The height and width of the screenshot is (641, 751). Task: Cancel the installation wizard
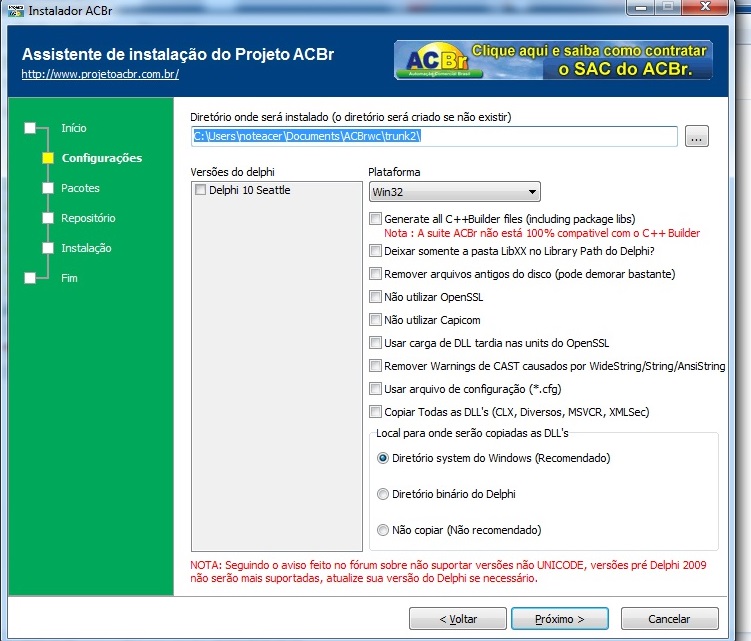point(669,619)
